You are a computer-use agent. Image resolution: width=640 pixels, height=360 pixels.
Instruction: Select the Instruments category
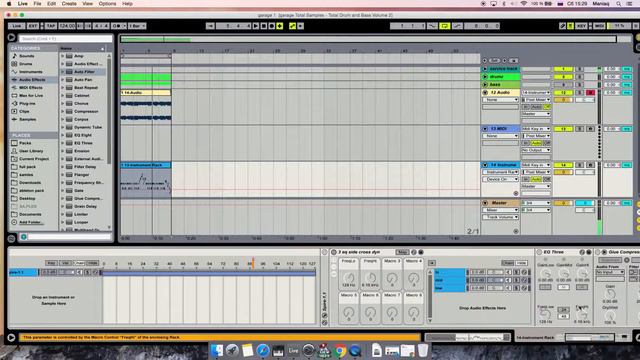pos(30,72)
